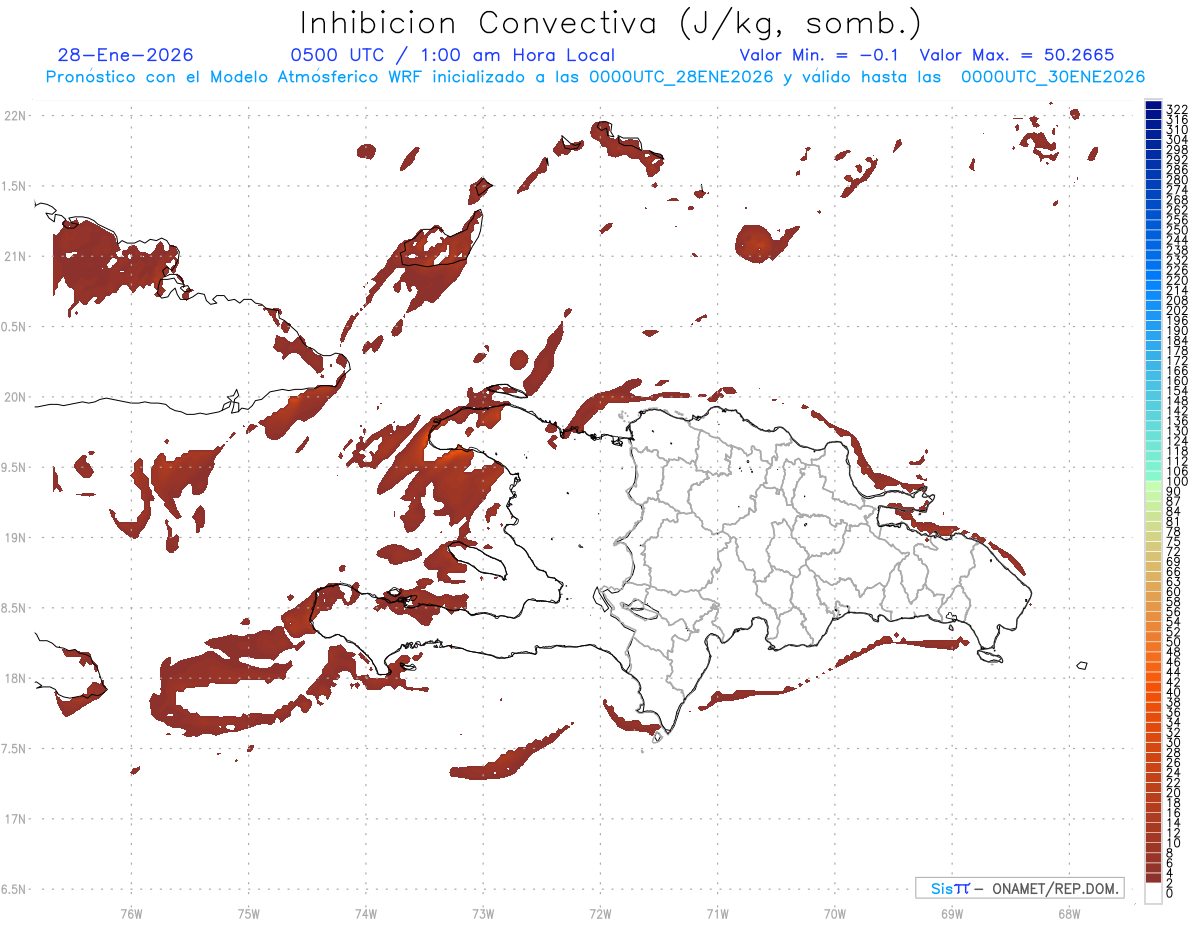The image size is (1200, 927).
Task: Click the '0500 UTC / 1:00 am Hora Local' text
Action: pyautogui.click(x=452, y=56)
